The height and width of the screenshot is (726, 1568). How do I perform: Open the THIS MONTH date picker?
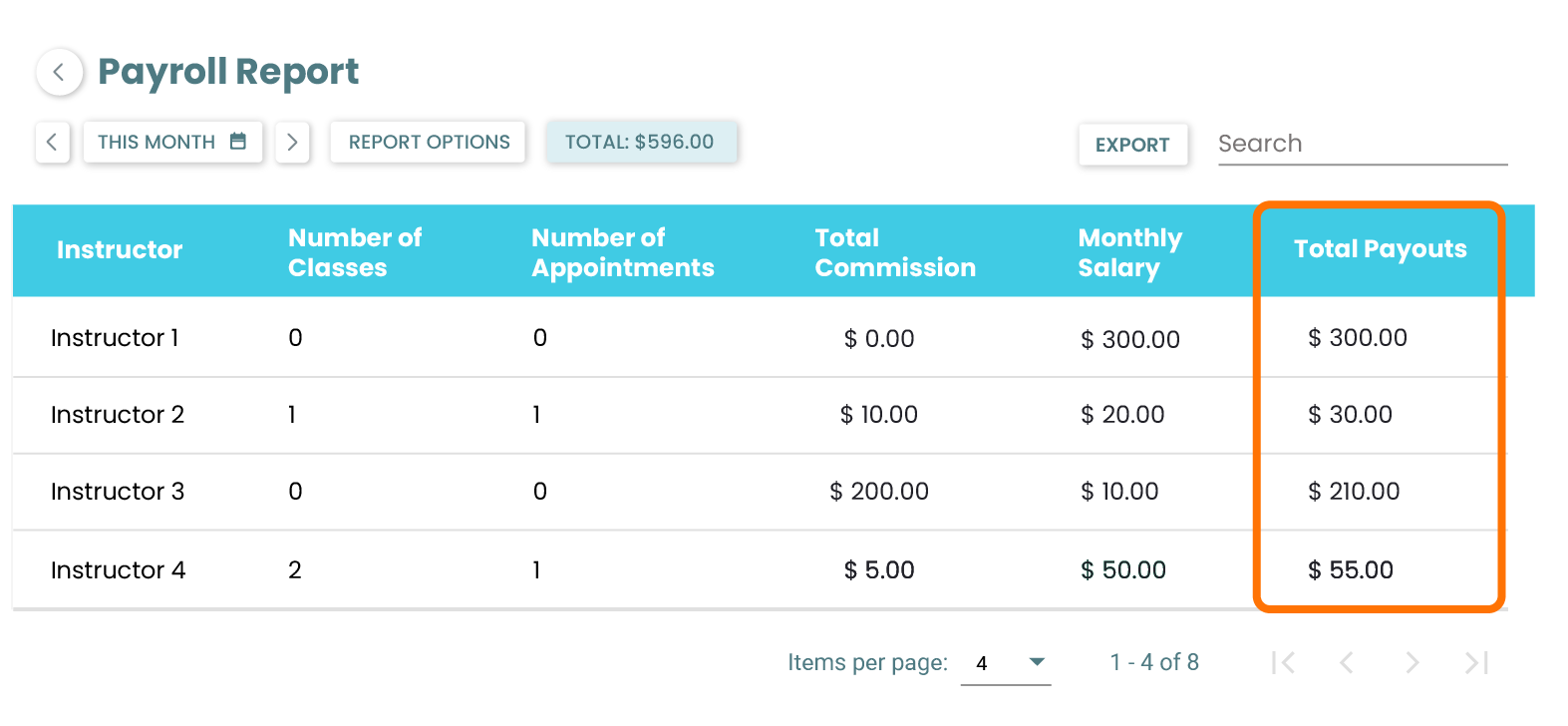pyautogui.click(x=172, y=143)
